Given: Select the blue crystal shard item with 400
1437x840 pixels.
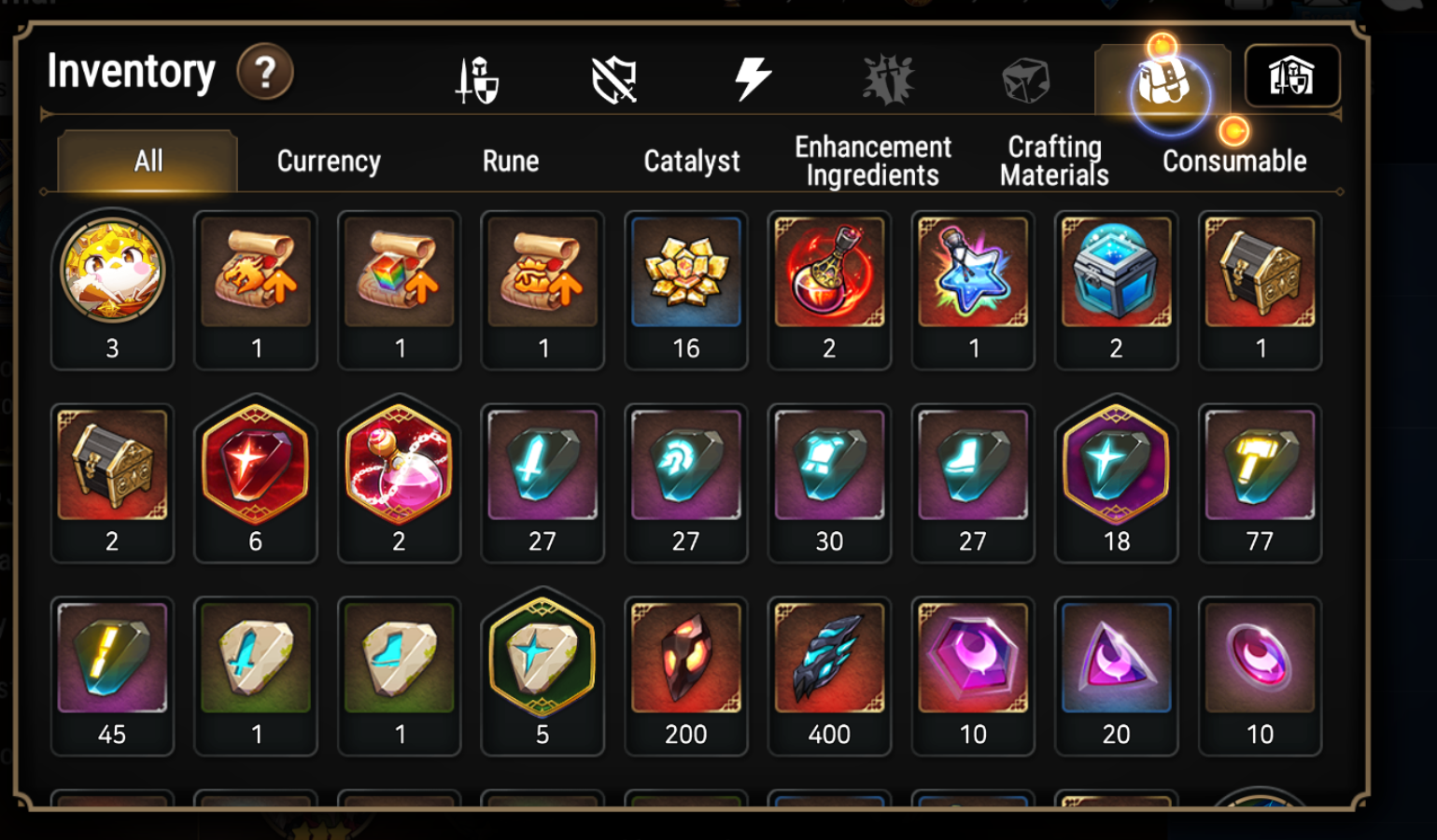Looking at the screenshot, I should [x=829, y=677].
